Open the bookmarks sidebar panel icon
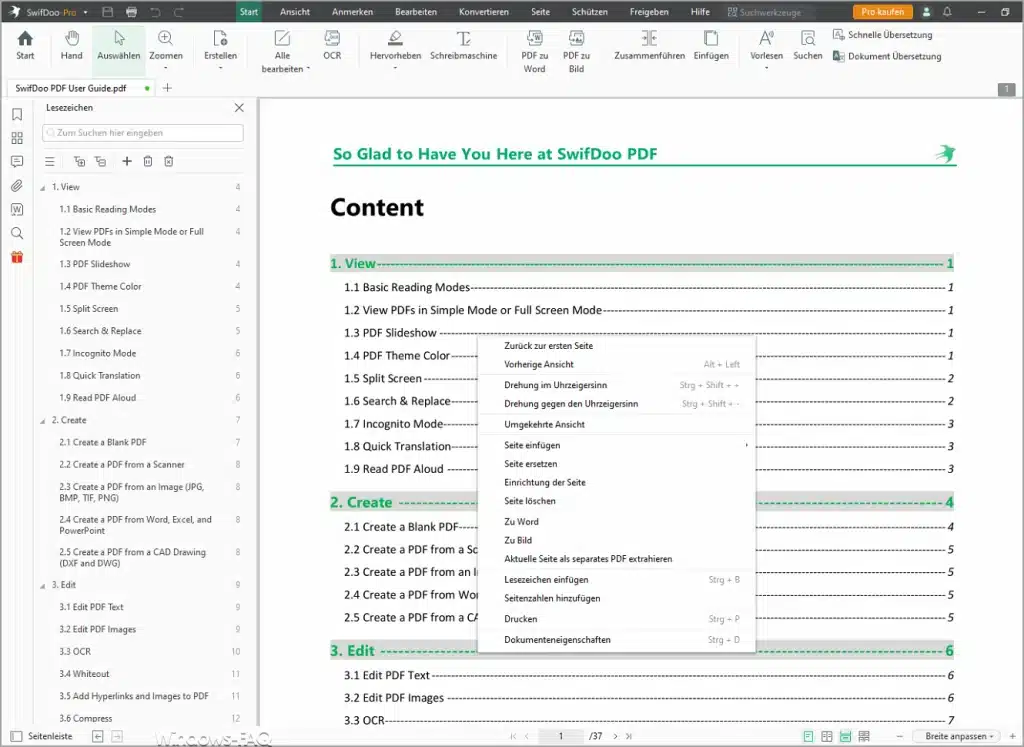Image resolution: width=1024 pixels, height=747 pixels. (x=18, y=114)
